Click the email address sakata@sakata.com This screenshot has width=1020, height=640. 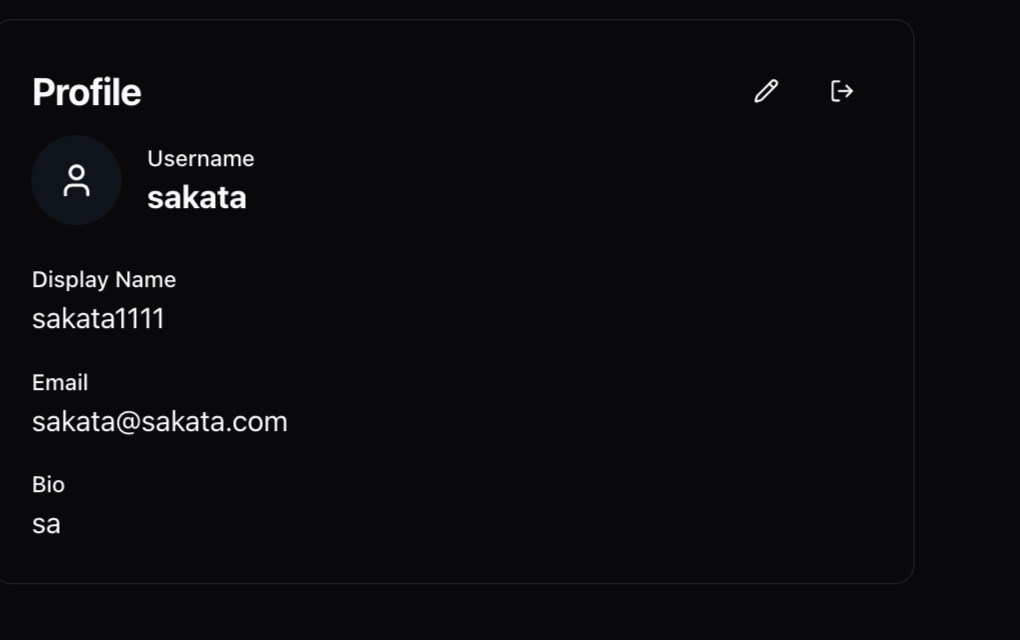(x=159, y=422)
